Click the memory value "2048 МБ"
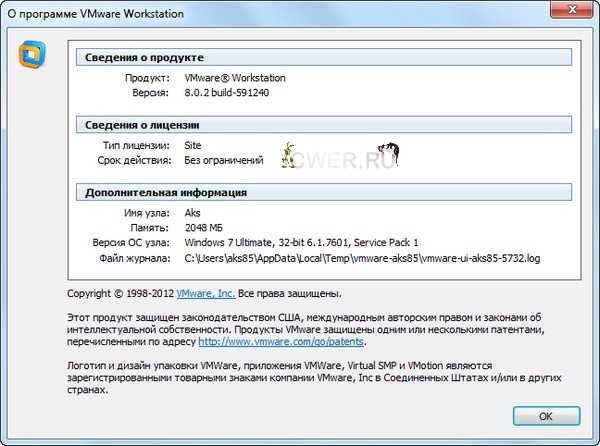The image size is (600, 446). pos(208,227)
